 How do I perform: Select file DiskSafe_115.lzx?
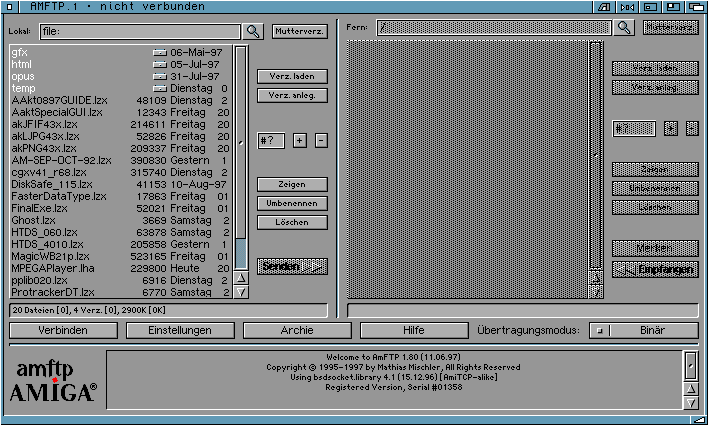121,184
